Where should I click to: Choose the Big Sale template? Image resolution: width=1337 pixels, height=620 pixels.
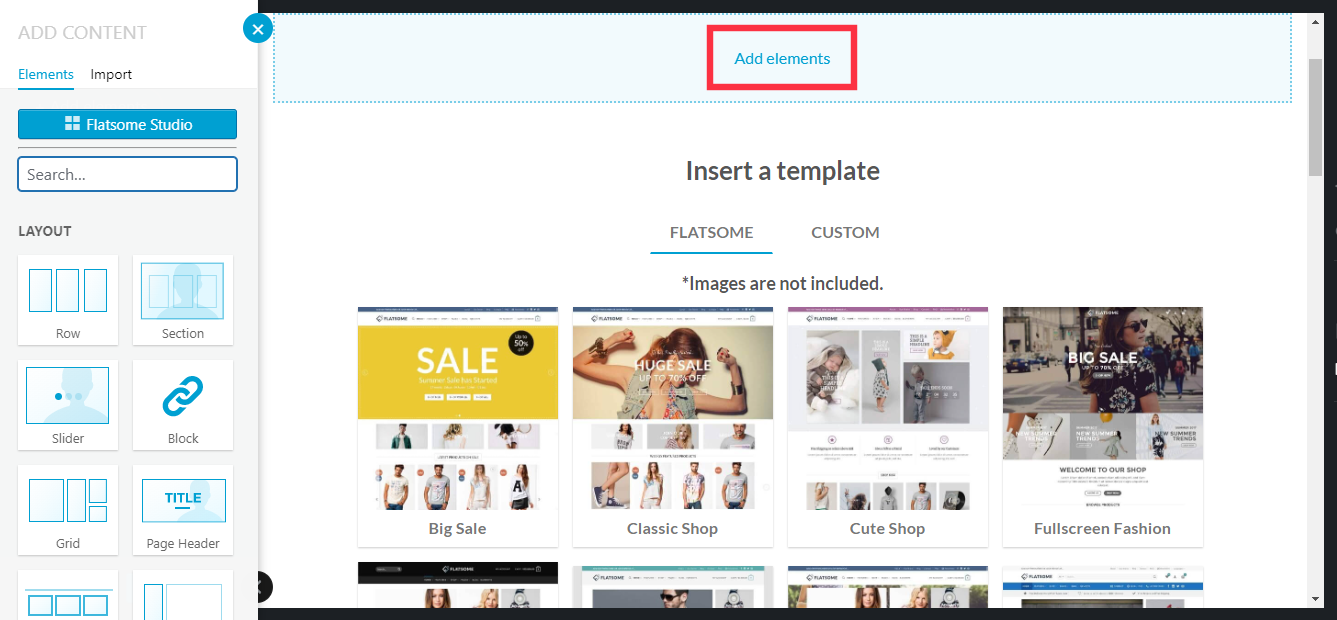(458, 427)
